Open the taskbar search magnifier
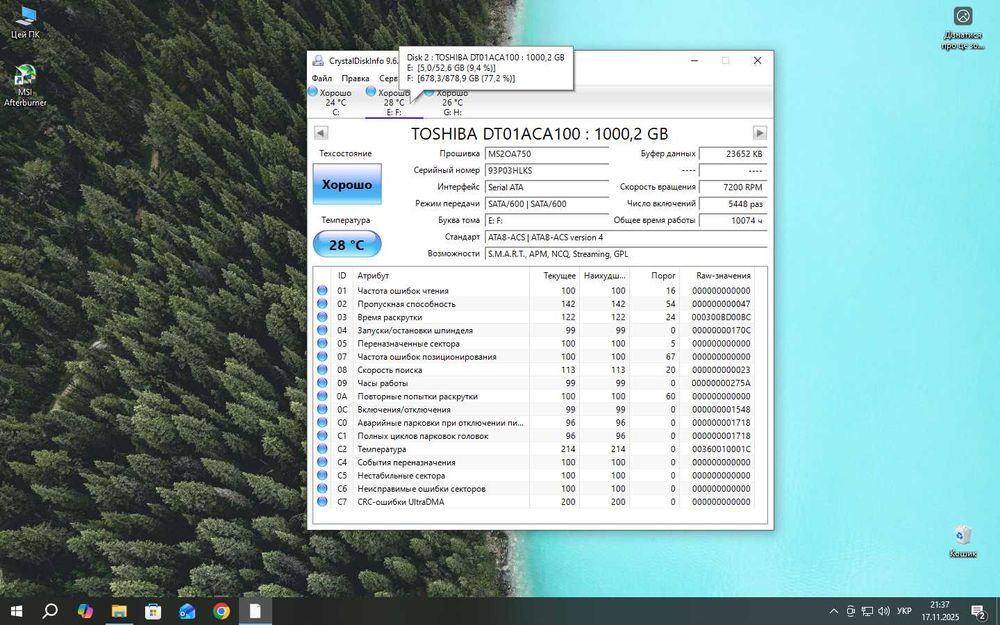 50,611
